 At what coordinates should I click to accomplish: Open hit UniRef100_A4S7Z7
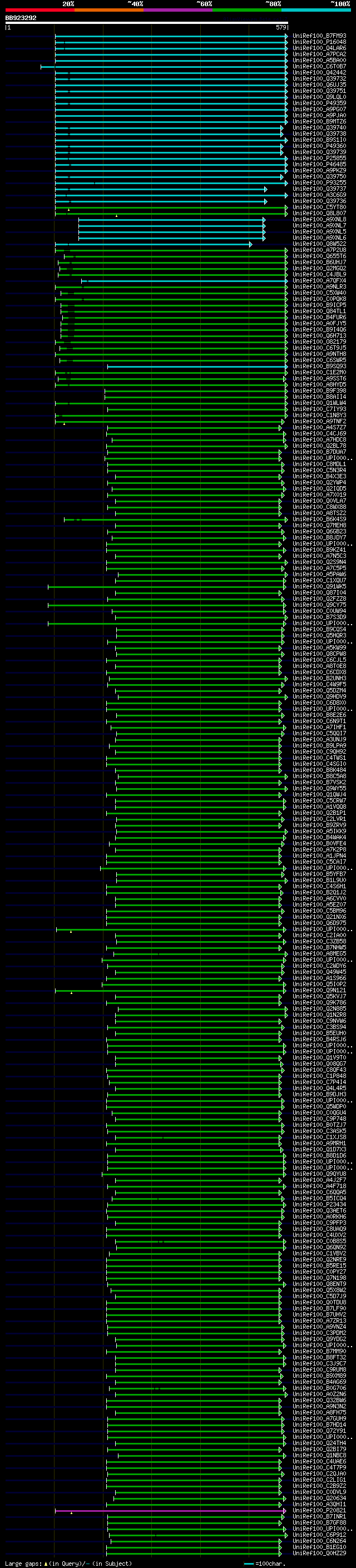point(319,427)
